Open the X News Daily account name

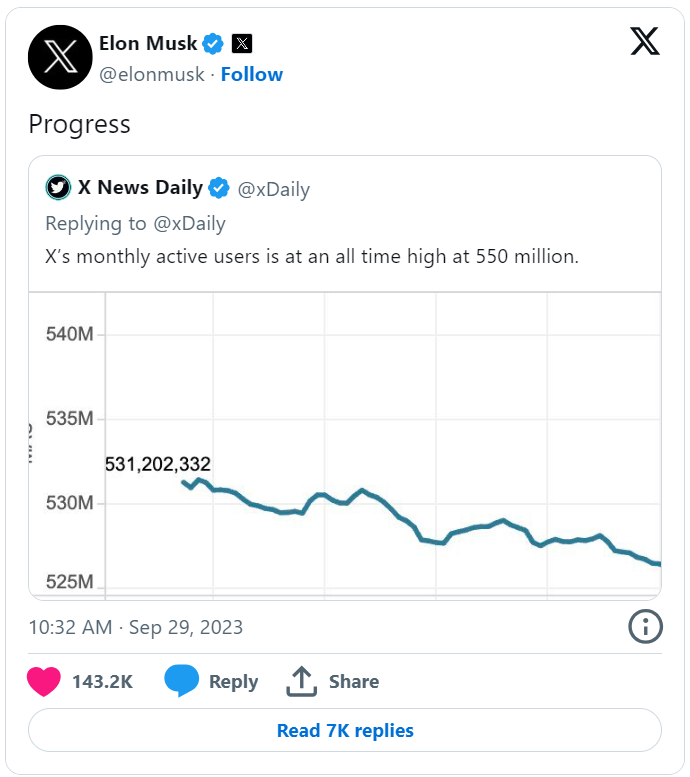(x=140, y=188)
